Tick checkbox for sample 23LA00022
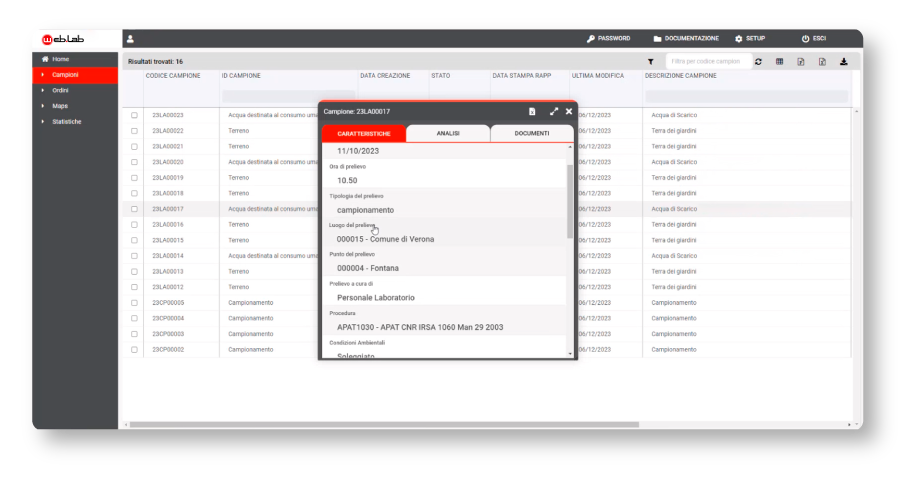Screen dimensions: 898x481 pos(134,131)
